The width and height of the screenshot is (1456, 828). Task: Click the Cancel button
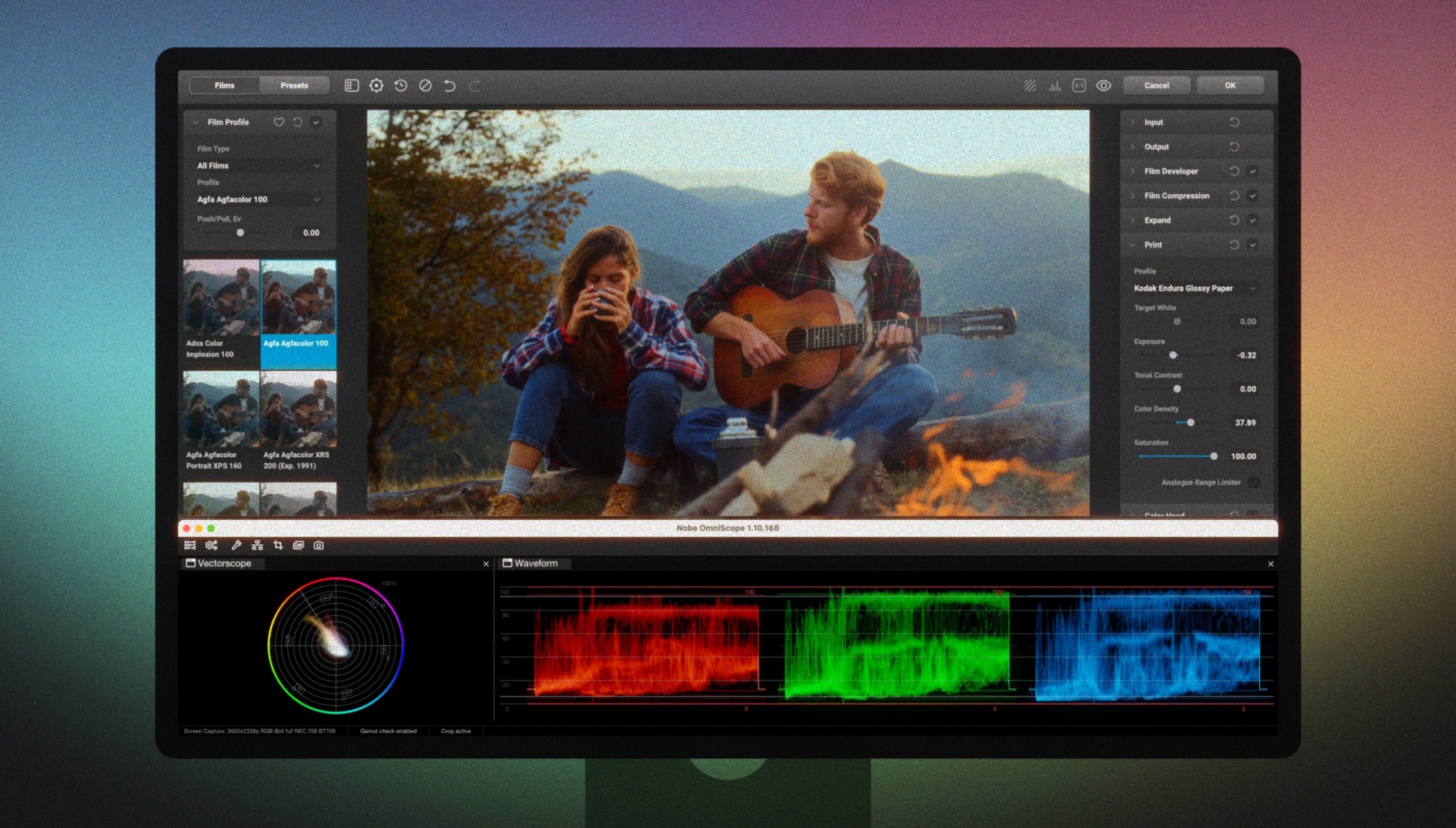coord(1157,86)
